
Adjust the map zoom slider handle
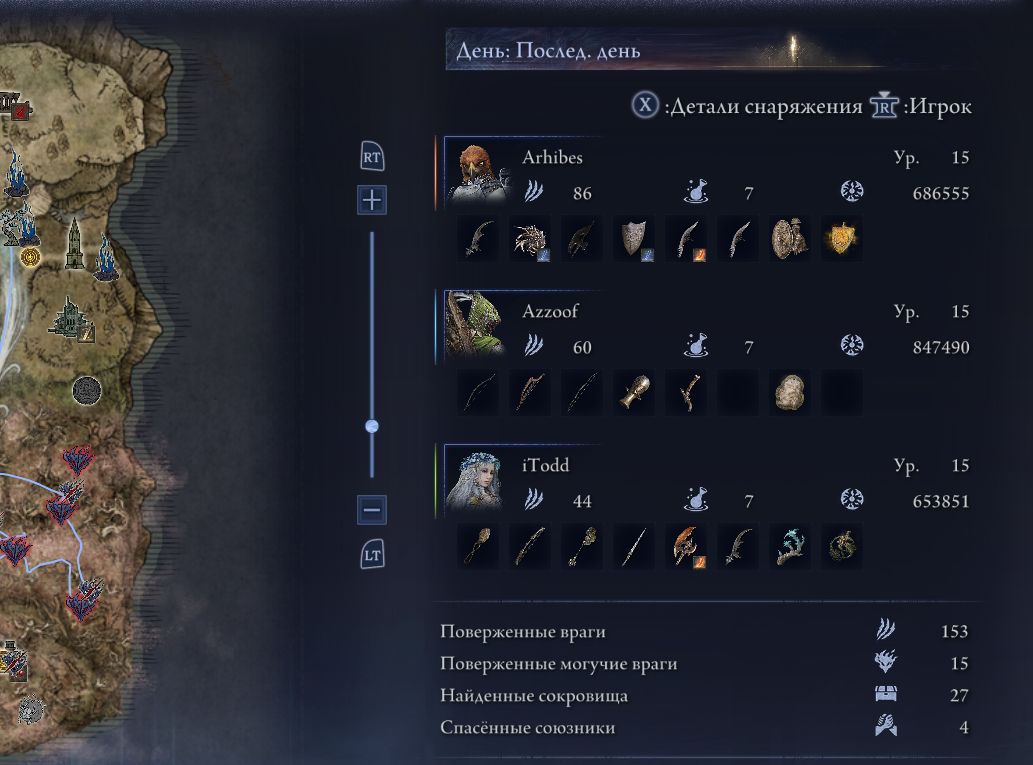click(372, 426)
